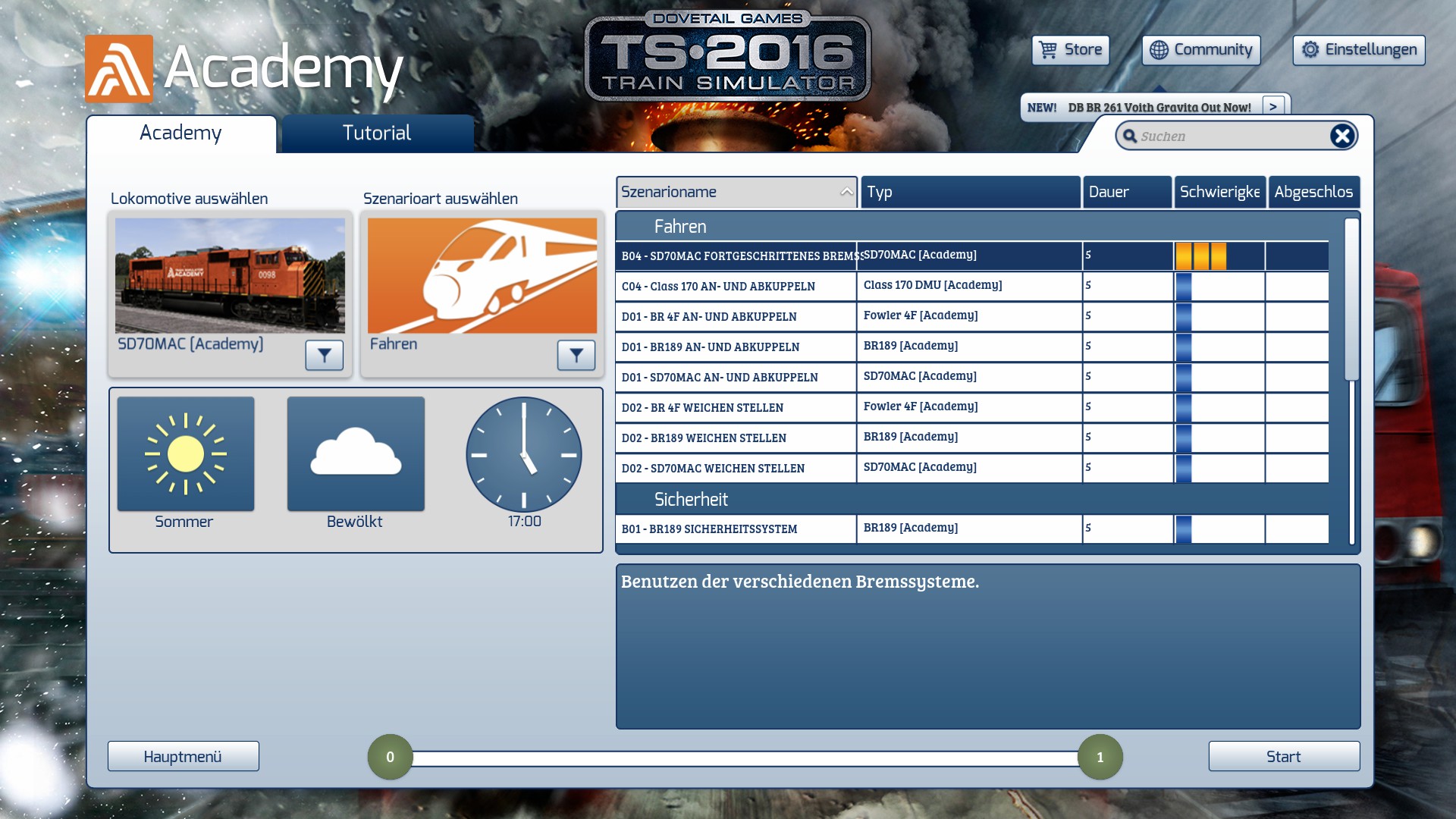Click the 17:00 time label
This screenshot has width=1456, height=819.
(524, 522)
